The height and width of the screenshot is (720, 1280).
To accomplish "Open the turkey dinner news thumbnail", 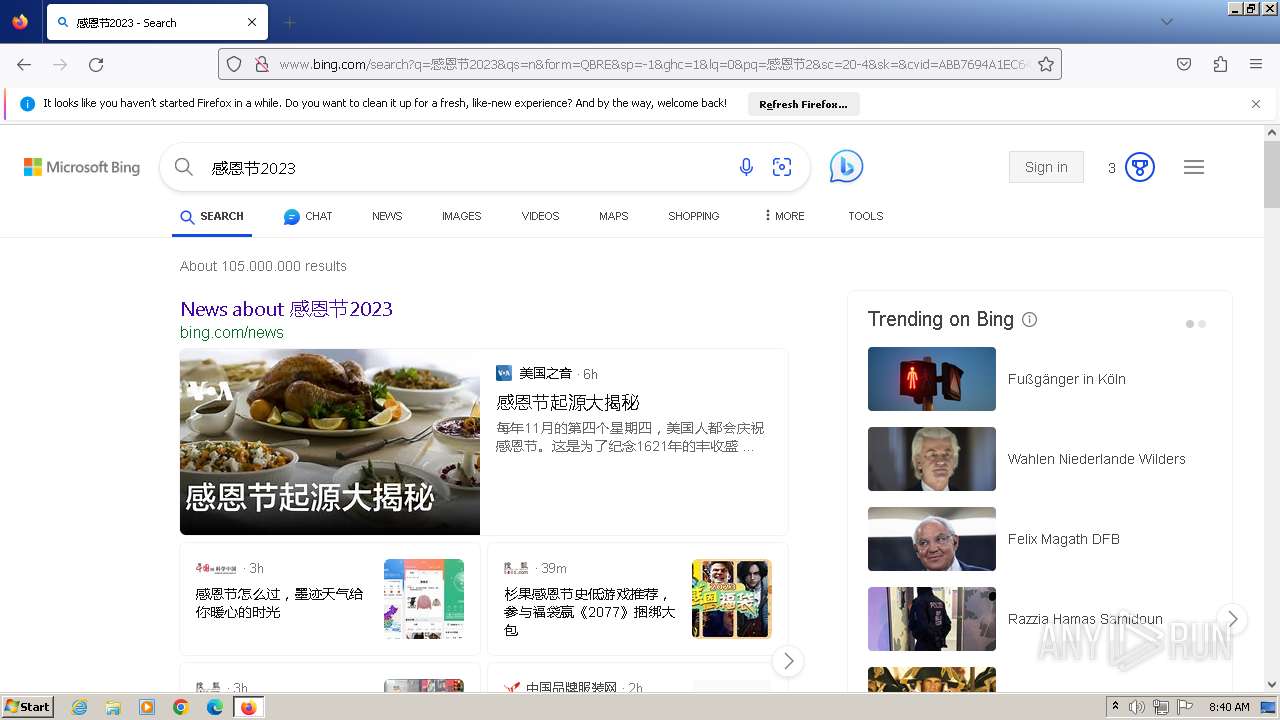I will pyautogui.click(x=330, y=442).
